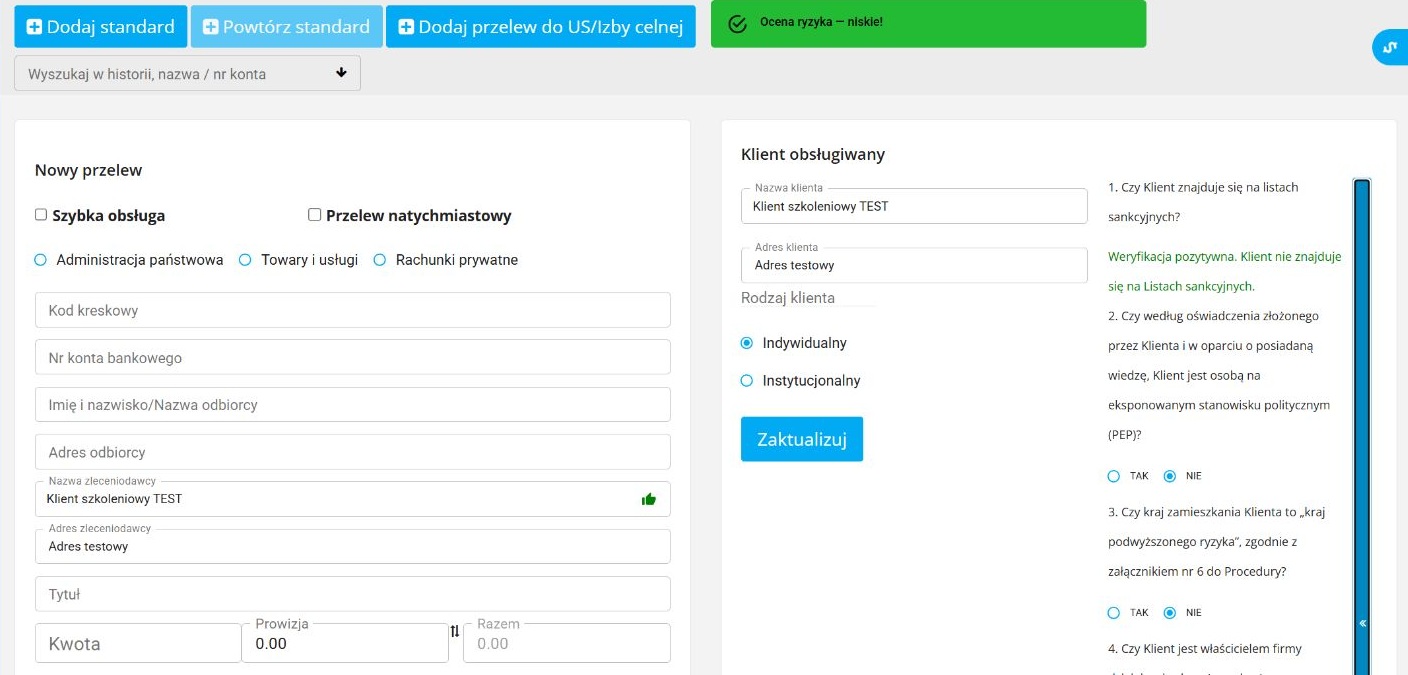Click the green thumbs-up icon in Nazwa zleceniodawcy
Screen dimensions: 1408x675
click(x=649, y=499)
